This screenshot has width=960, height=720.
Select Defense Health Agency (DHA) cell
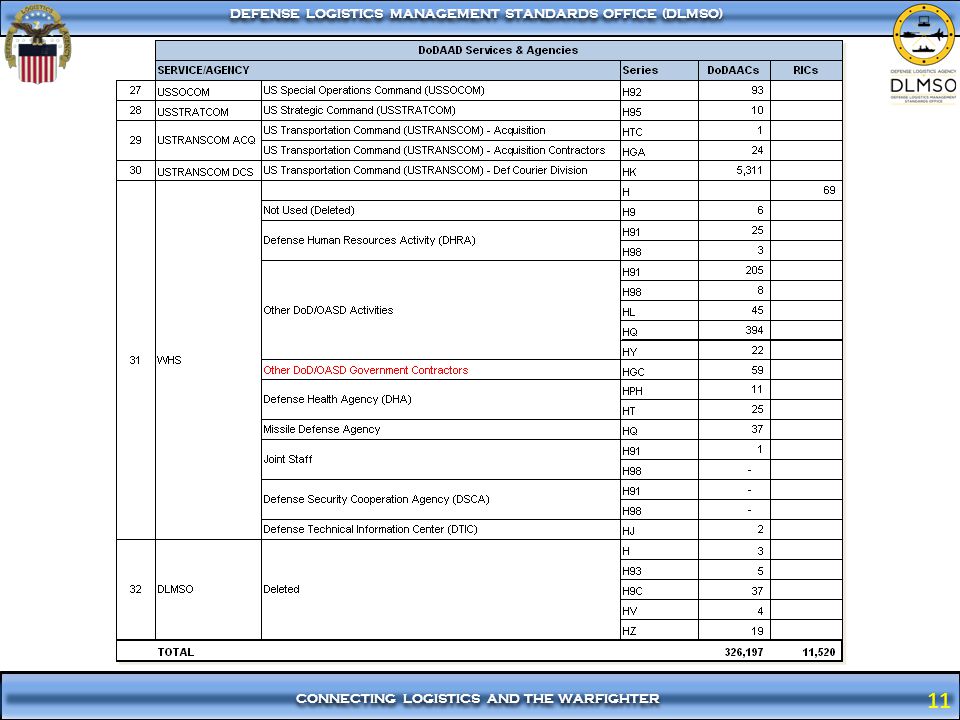pyautogui.click(x=441, y=400)
